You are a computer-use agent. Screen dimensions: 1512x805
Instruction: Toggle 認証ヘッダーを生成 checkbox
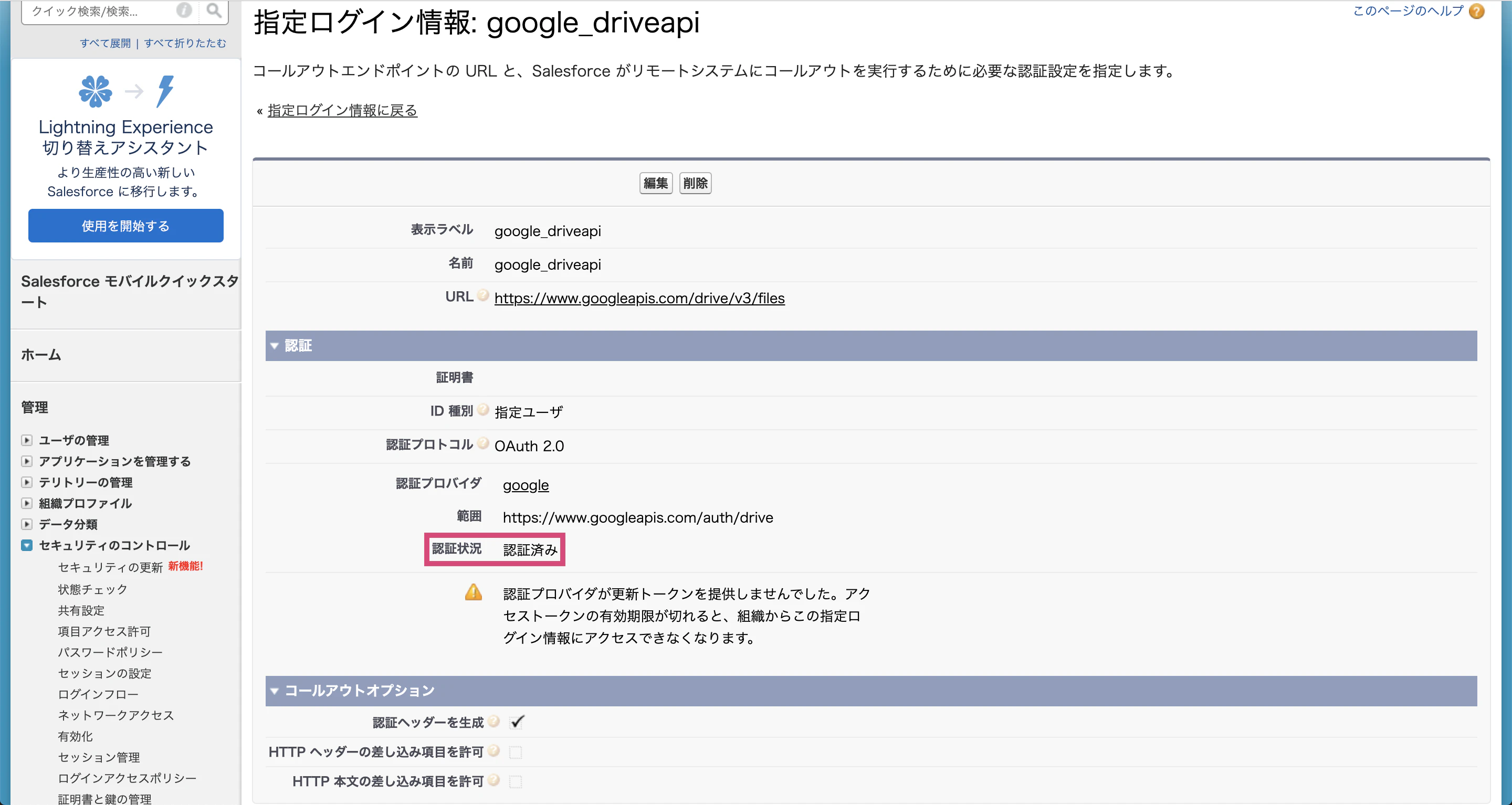point(517,722)
